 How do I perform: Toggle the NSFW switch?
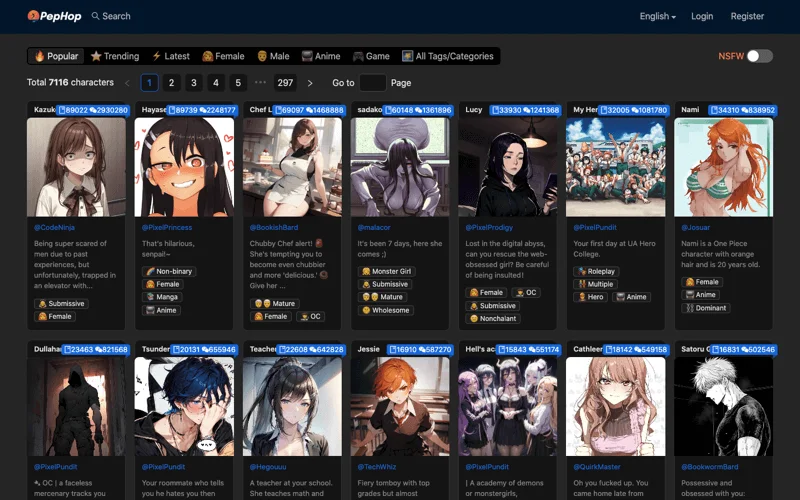tap(759, 56)
